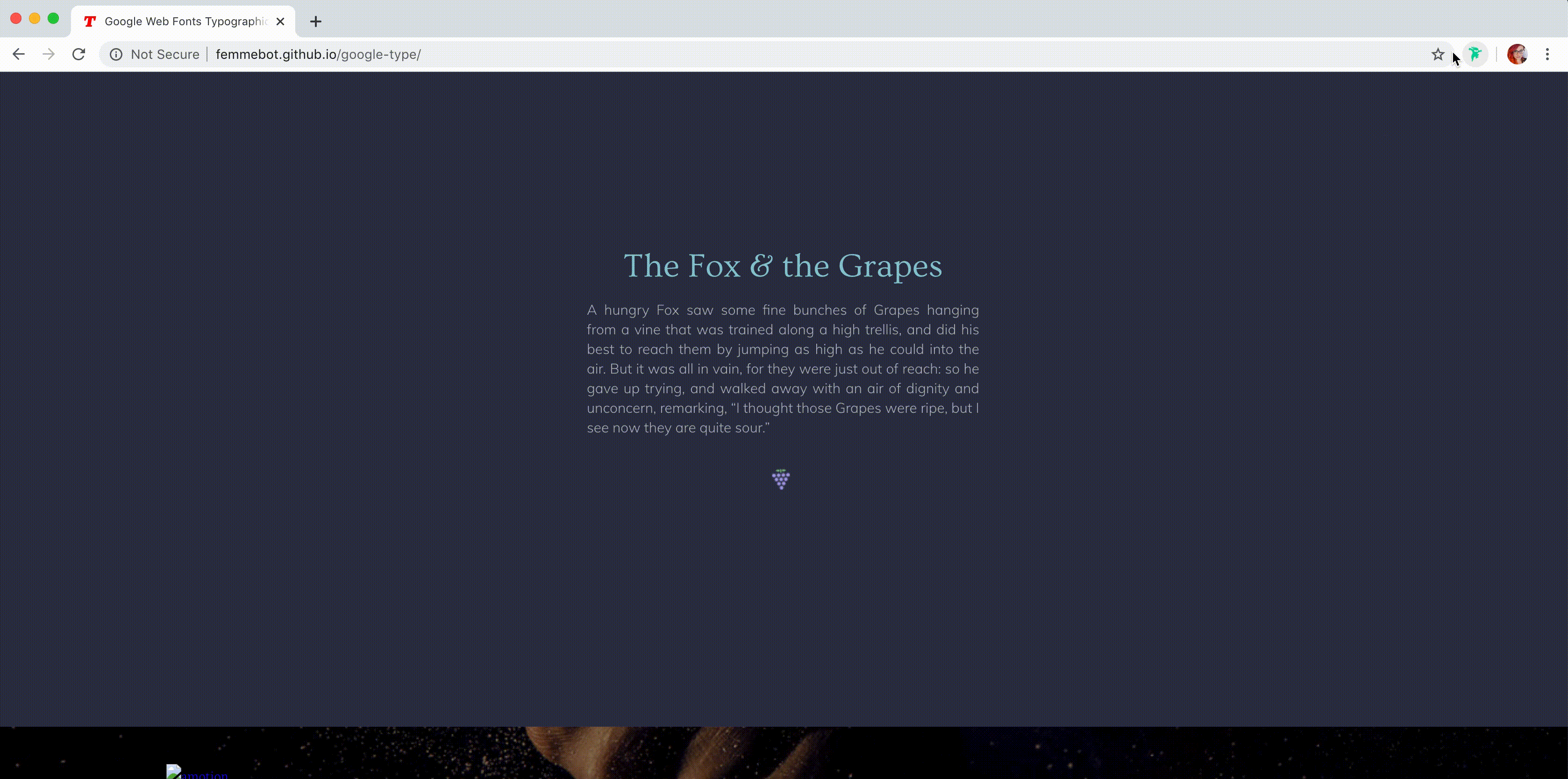Click The Fox & the Grapes heading
Screen dimensions: 1568x779
coord(782,266)
